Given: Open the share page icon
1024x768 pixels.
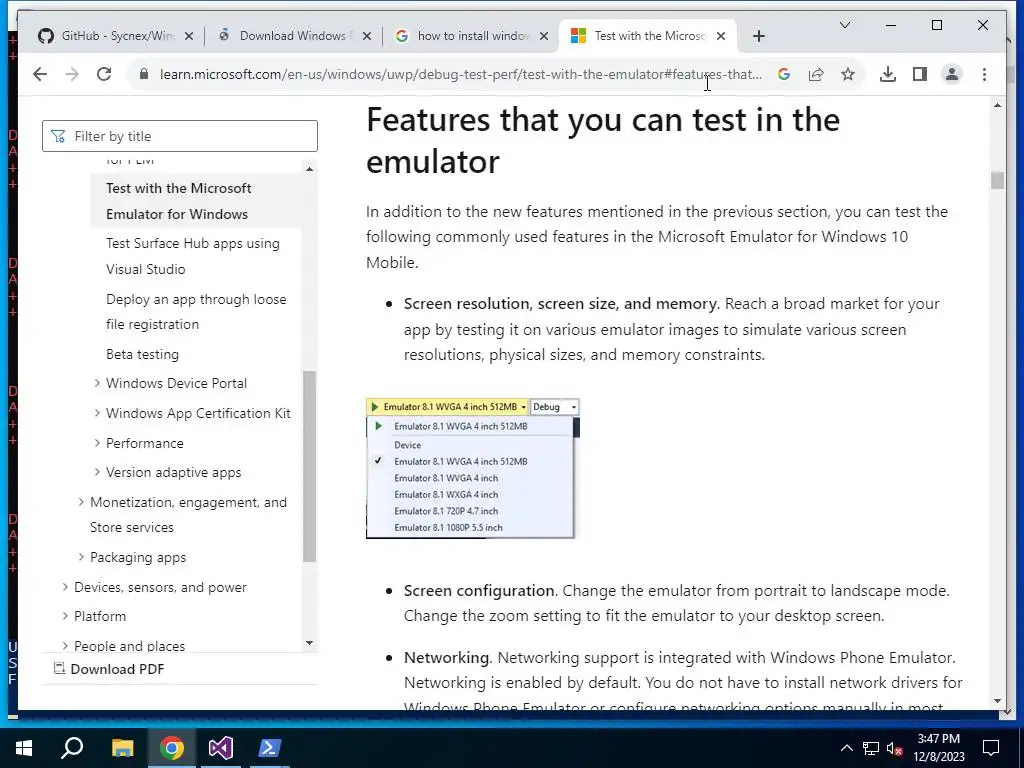Looking at the screenshot, I should pos(816,74).
